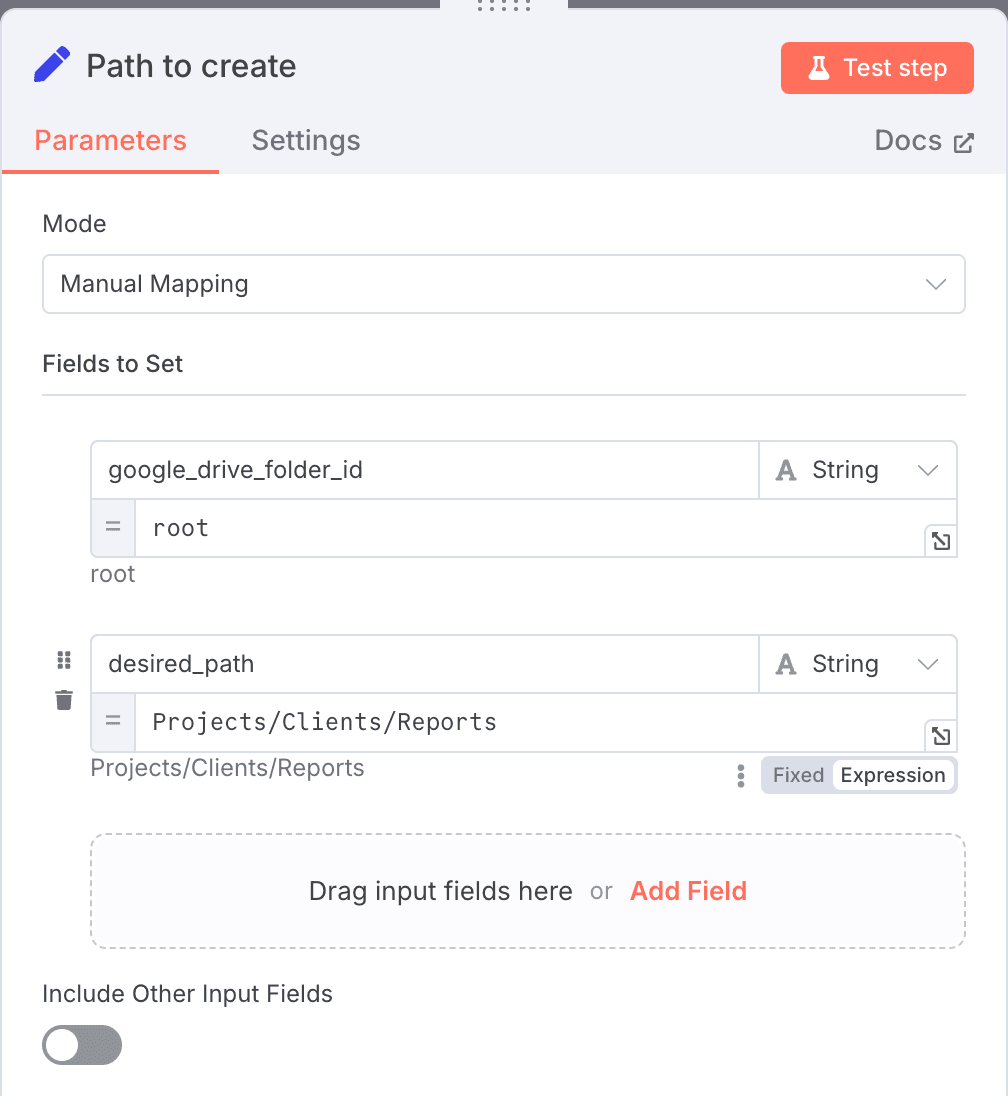This screenshot has height=1096, width=1008.
Task: Click the google_drive_folder_id name field
Action: (425, 470)
